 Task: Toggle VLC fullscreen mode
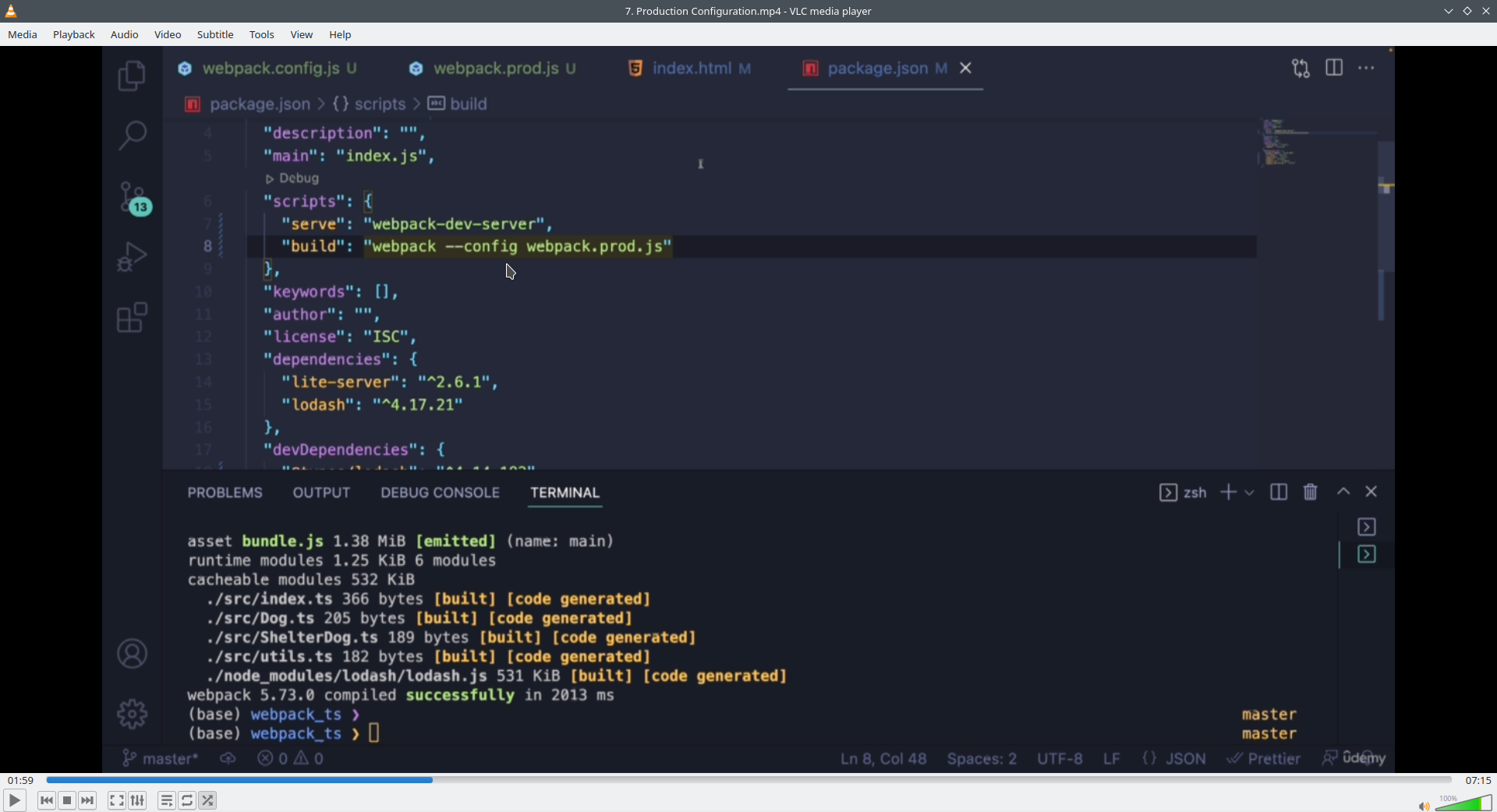tap(117, 800)
